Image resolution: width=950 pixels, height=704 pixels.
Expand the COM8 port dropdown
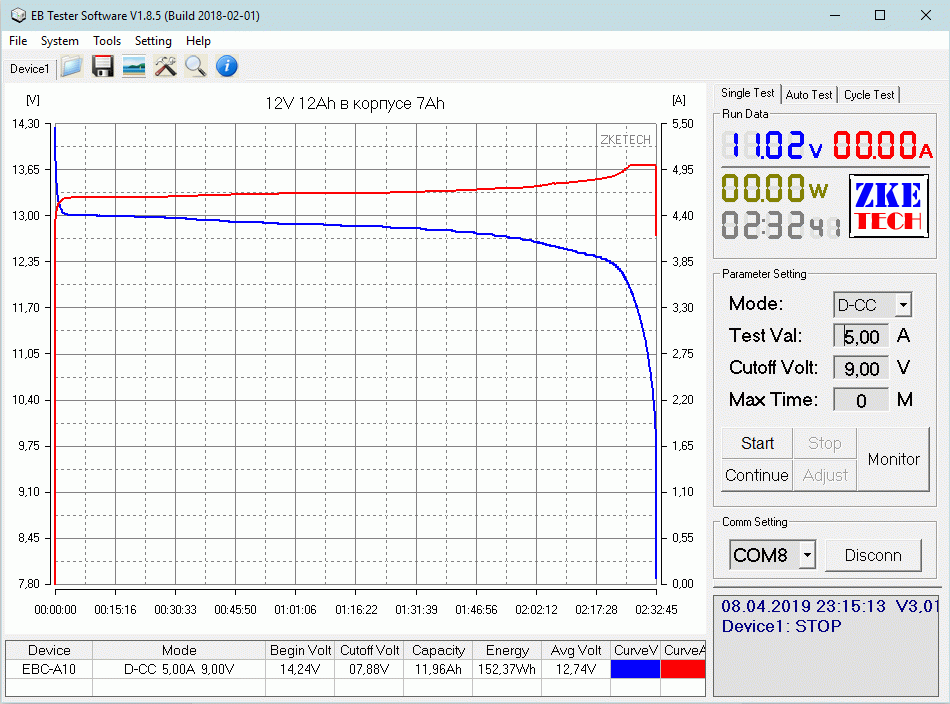pyautogui.click(x=807, y=555)
